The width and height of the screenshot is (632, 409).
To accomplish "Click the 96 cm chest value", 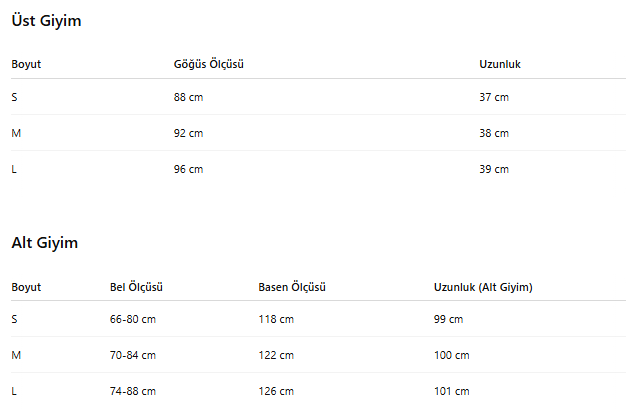I will click(188, 169).
